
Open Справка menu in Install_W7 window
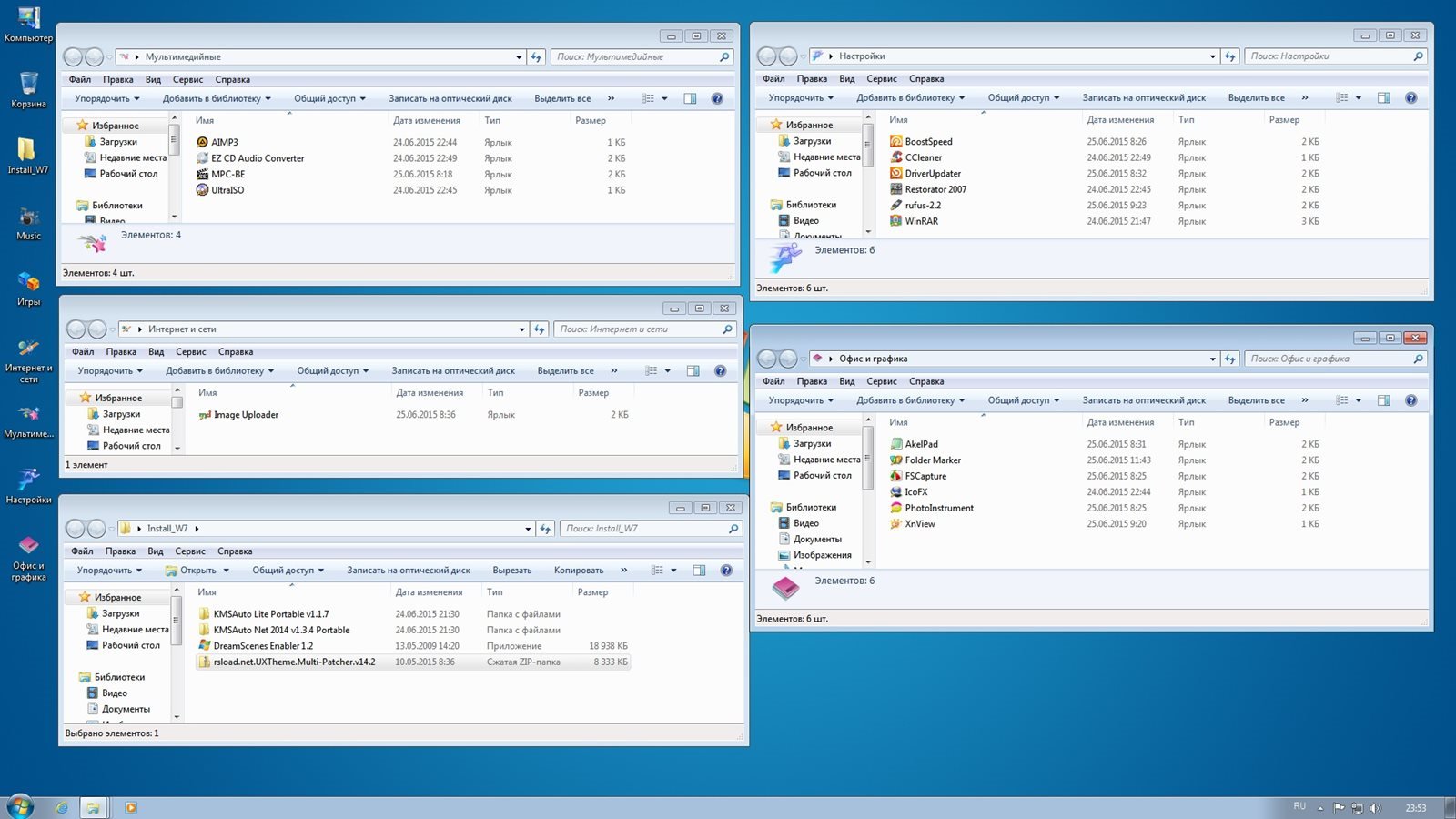pyautogui.click(x=235, y=551)
